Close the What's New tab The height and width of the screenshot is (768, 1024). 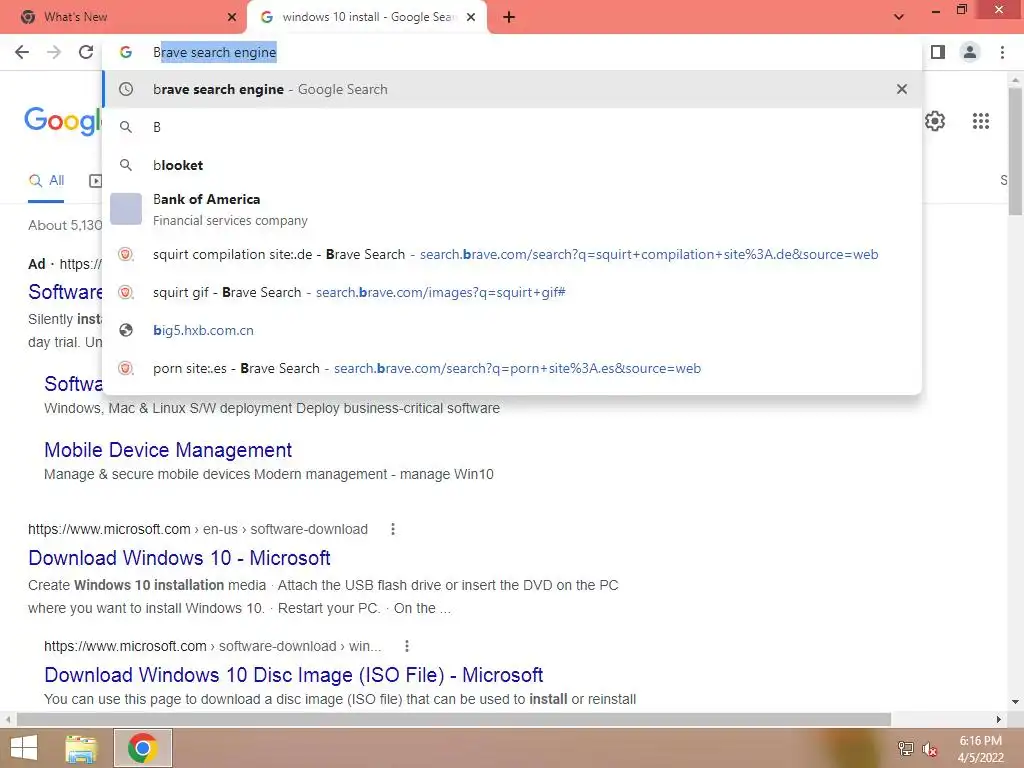click(x=232, y=17)
